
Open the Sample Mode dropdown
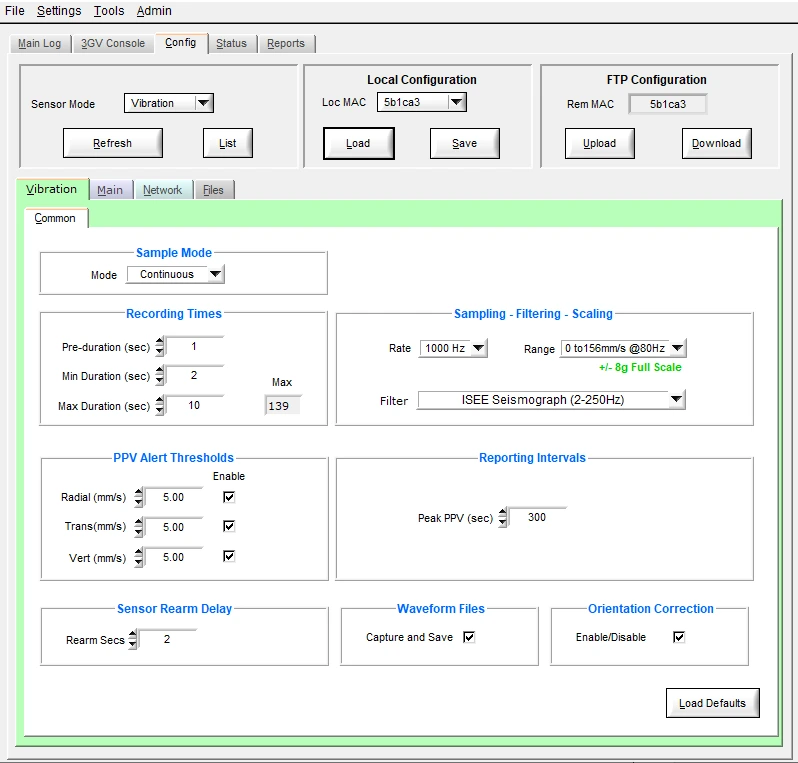click(175, 274)
